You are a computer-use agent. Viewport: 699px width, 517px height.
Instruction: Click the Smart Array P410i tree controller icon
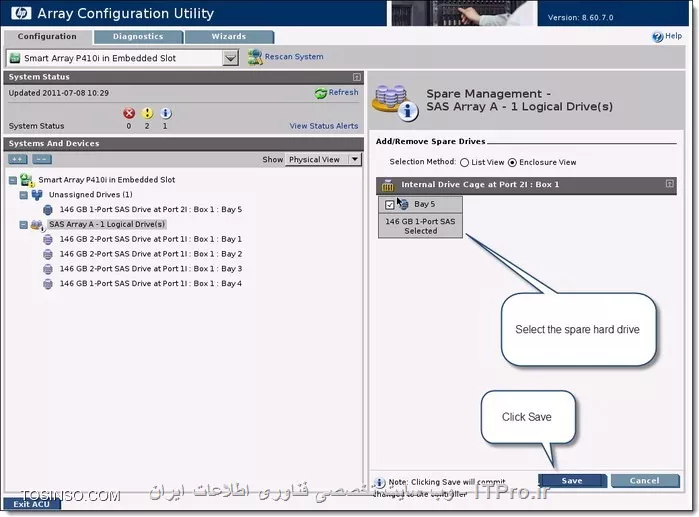pyautogui.click(x=27, y=180)
